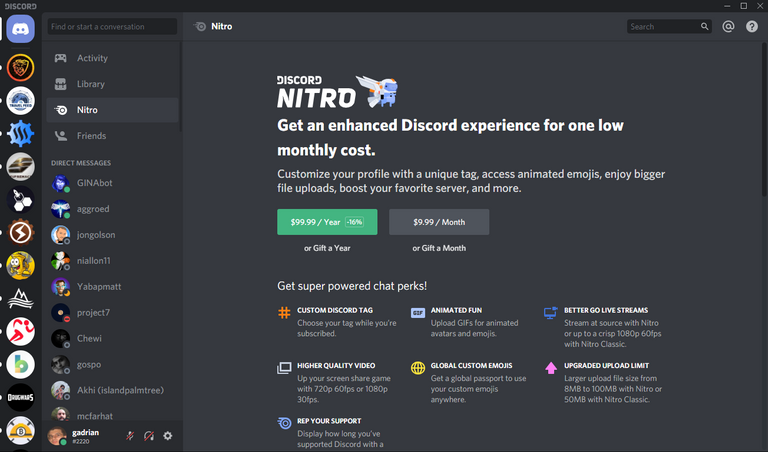
Task: Open the mentions @ icon
Action: coord(728,26)
